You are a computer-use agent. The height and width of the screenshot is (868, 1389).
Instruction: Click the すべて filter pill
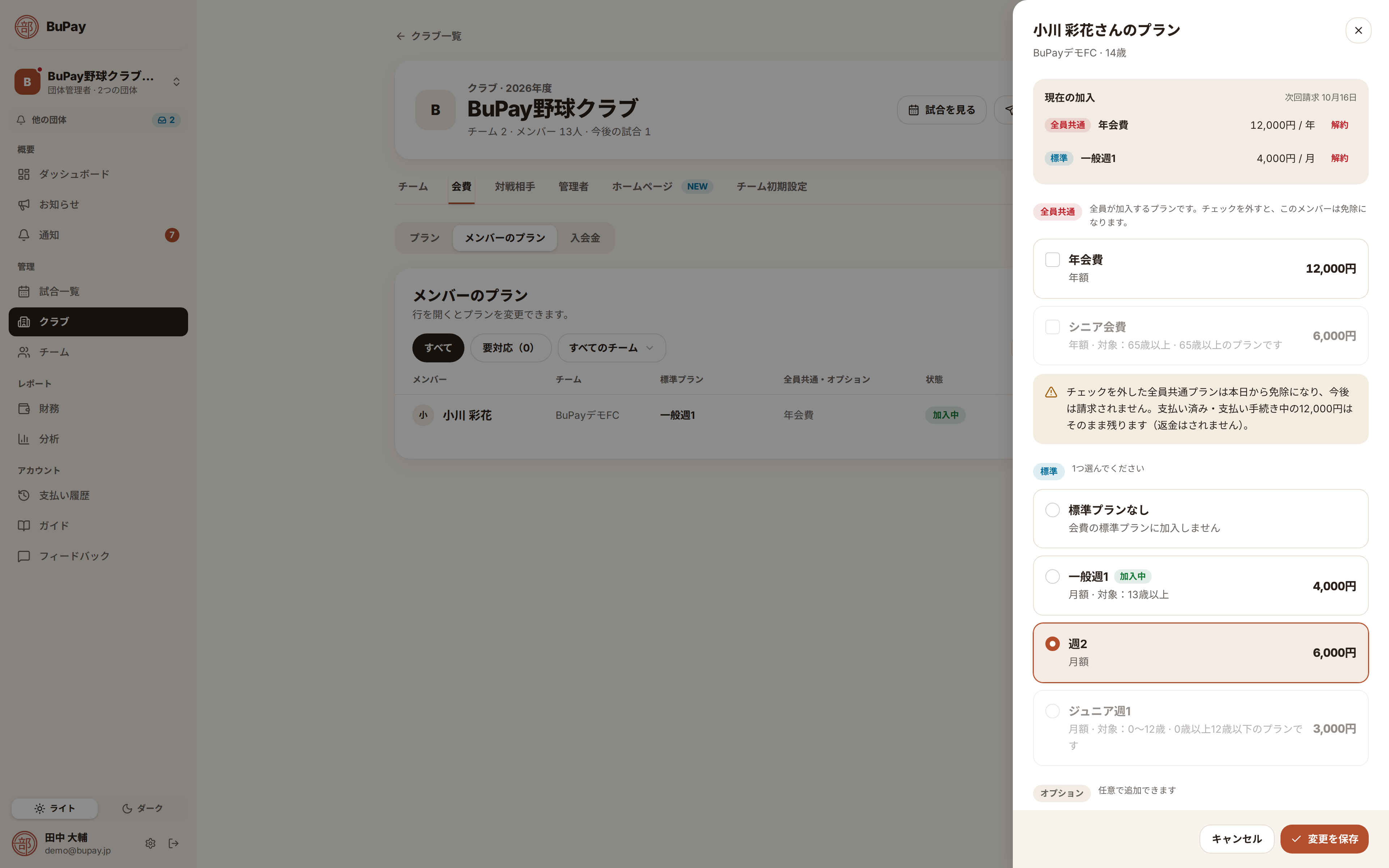point(438,348)
